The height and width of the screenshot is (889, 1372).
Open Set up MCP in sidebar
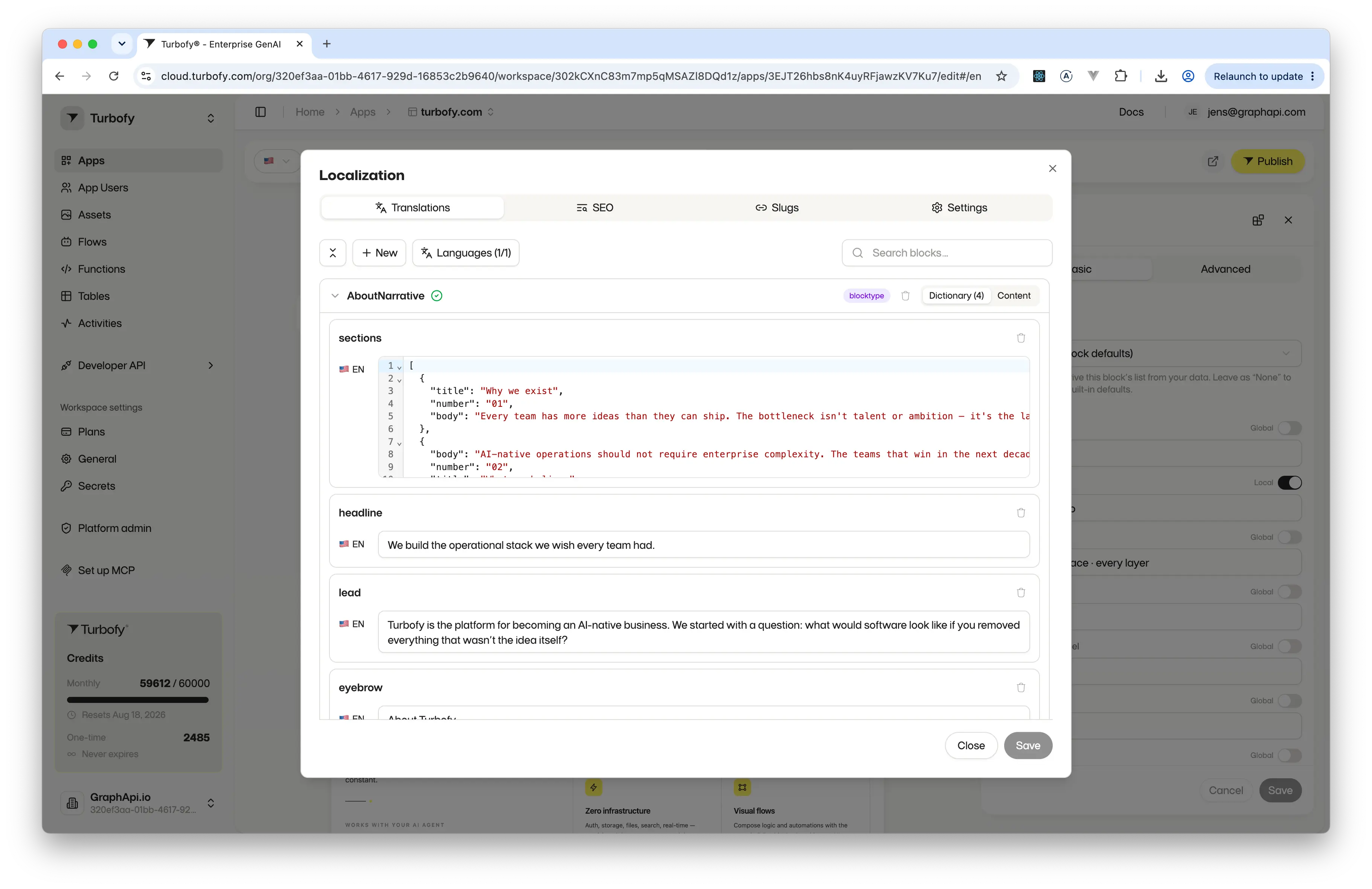[138, 570]
